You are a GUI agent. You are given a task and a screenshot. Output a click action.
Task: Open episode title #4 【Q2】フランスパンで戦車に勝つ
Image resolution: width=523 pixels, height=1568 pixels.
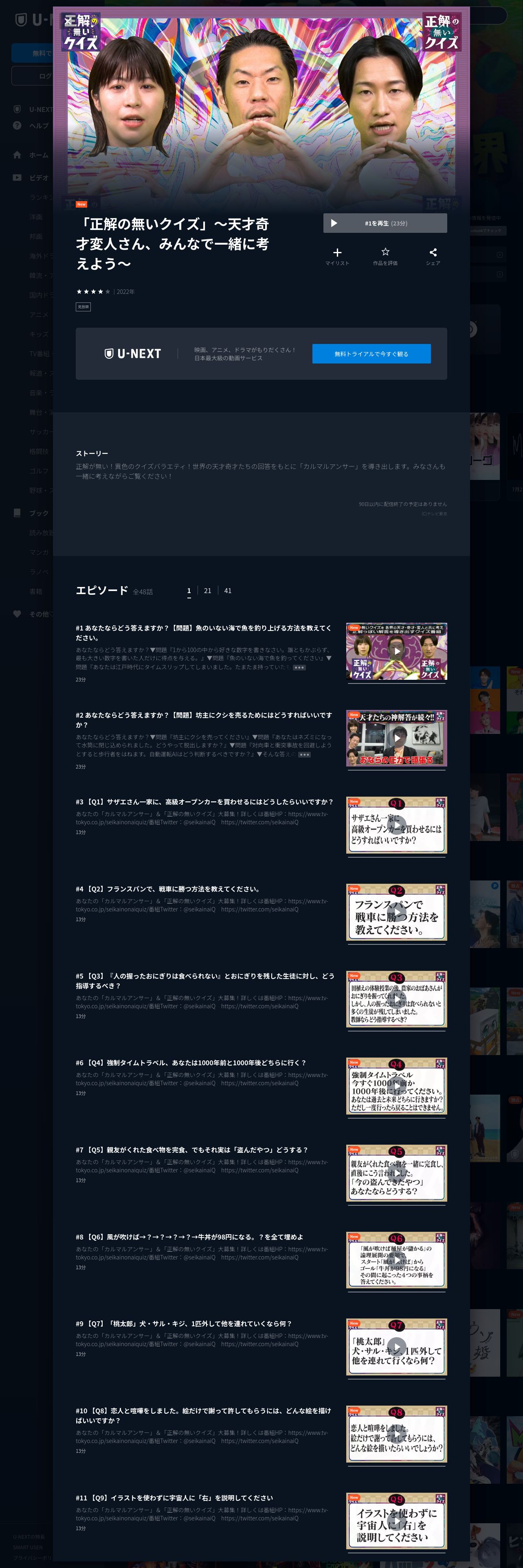click(169, 889)
